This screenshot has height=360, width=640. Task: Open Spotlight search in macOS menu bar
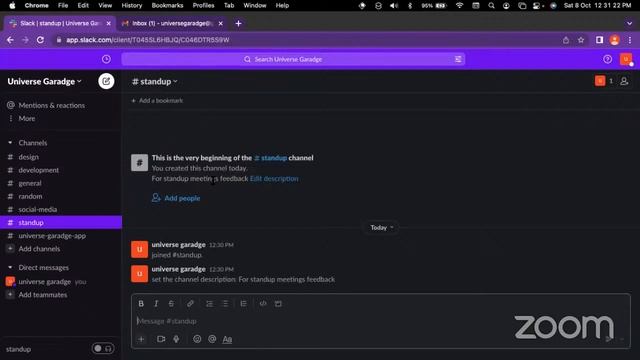[x=491, y=6]
